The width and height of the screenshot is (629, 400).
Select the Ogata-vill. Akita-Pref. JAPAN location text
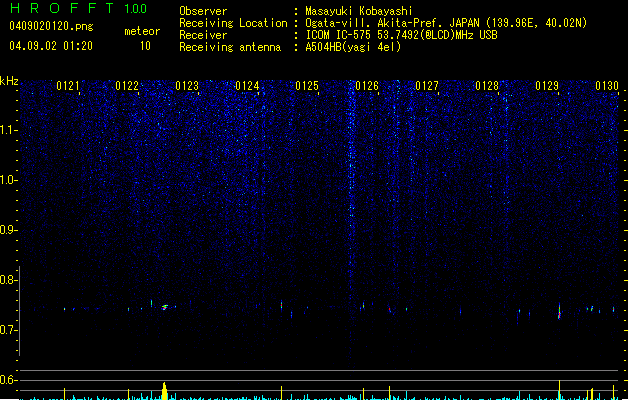click(446, 23)
